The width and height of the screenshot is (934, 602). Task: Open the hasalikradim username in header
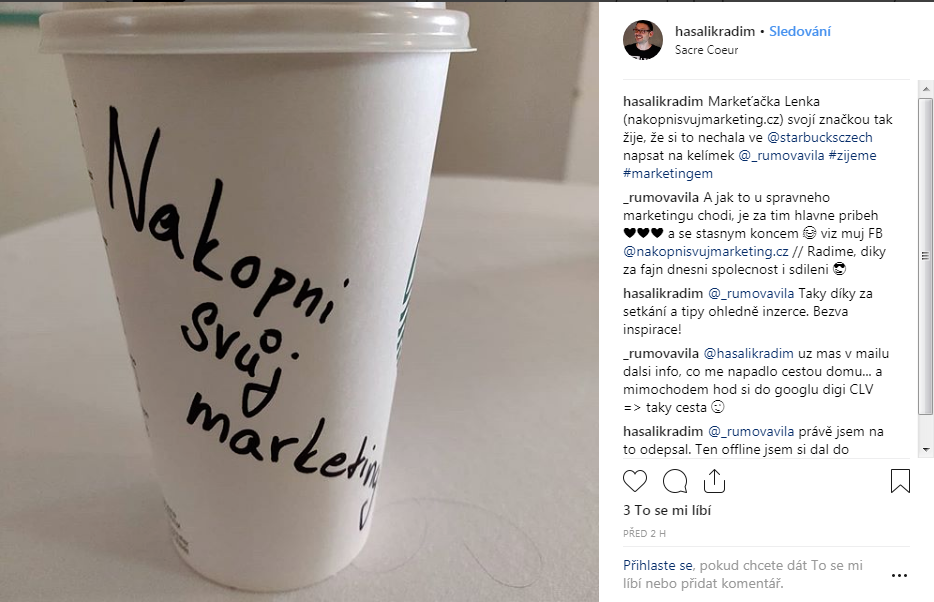click(715, 32)
